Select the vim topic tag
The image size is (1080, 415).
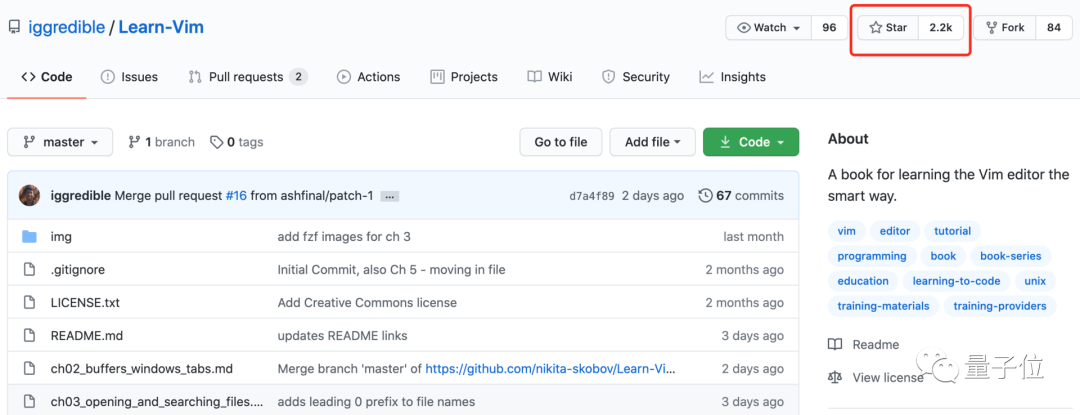pos(847,231)
